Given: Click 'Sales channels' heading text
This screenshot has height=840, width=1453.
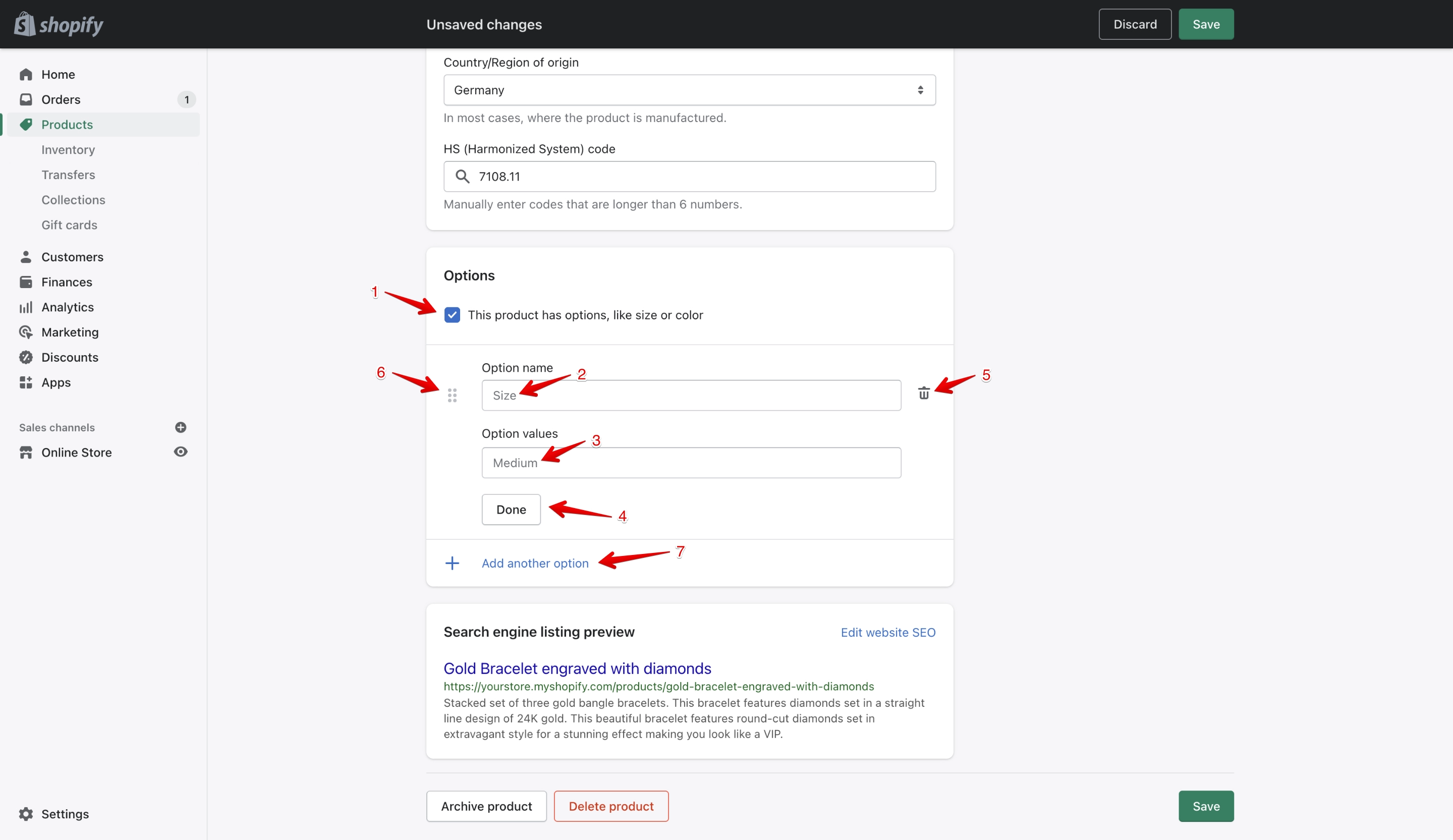Looking at the screenshot, I should [x=57, y=427].
